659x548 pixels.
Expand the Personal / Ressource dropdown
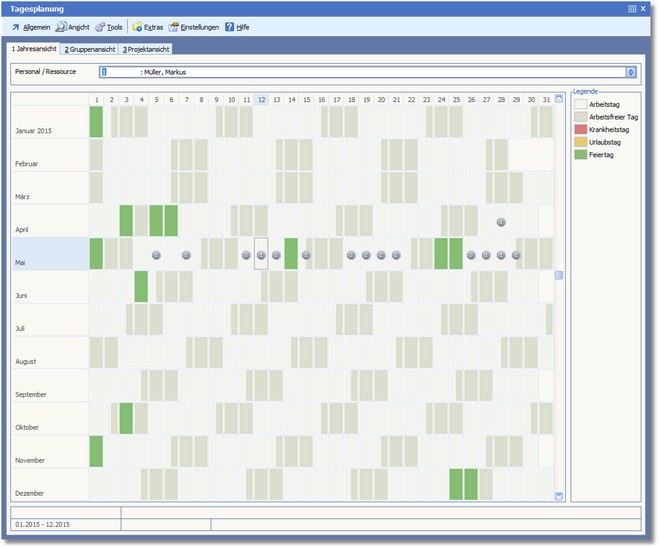pyautogui.click(x=631, y=72)
